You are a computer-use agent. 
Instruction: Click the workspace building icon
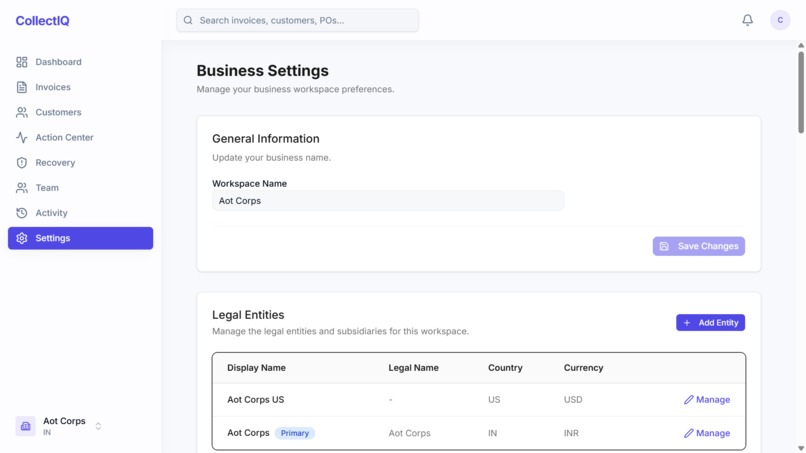pos(25,426)
